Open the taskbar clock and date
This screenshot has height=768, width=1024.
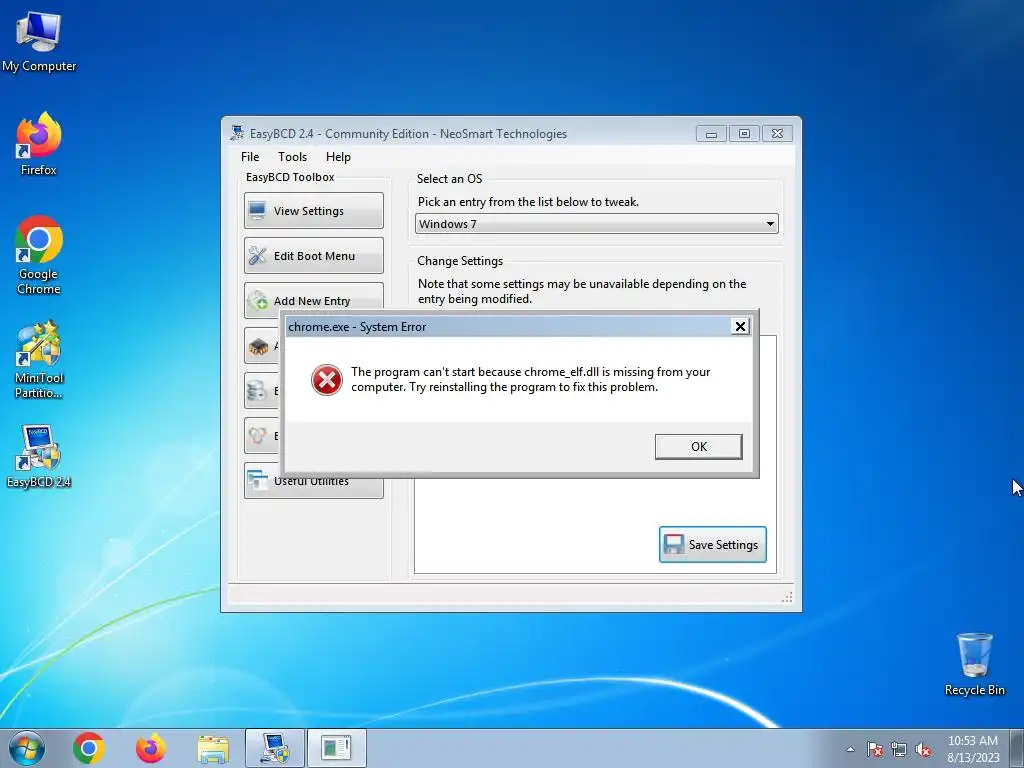(x=973, y=749)
